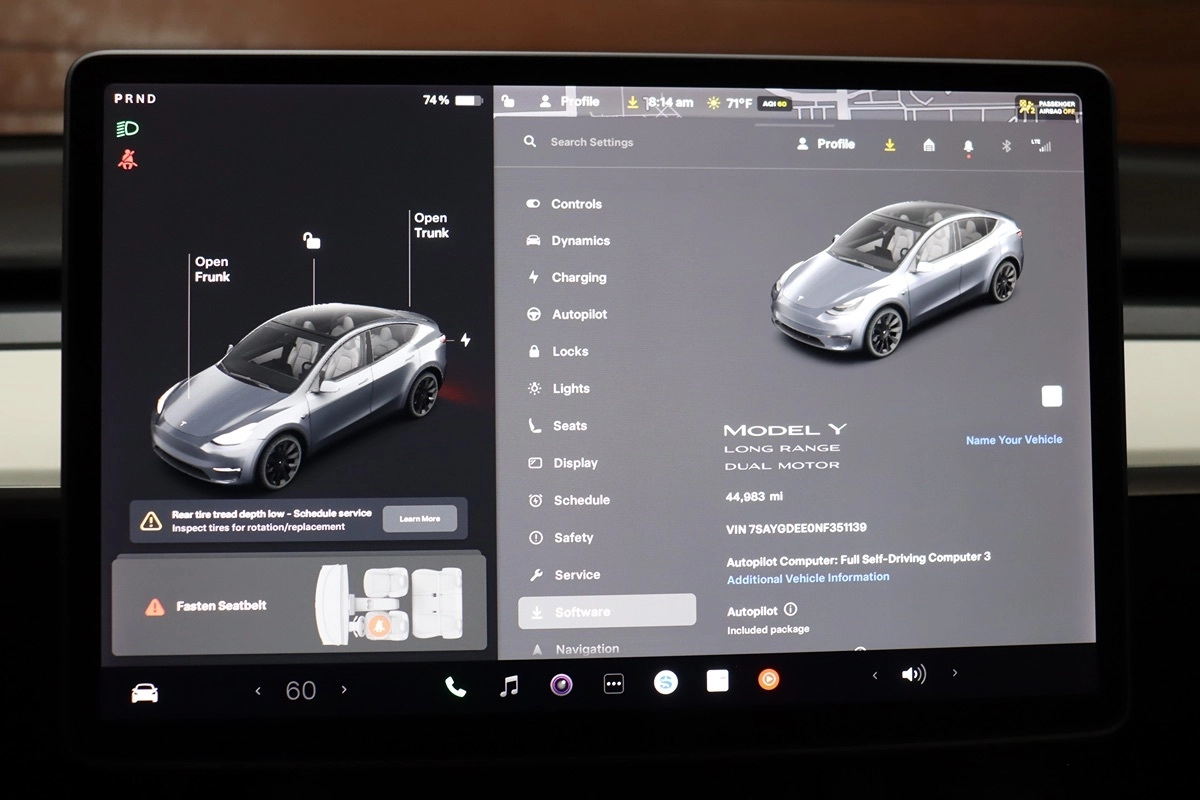Tap the tire tread warning triangle
This screenshot has height=800, width=1200.
coord(151,520)
